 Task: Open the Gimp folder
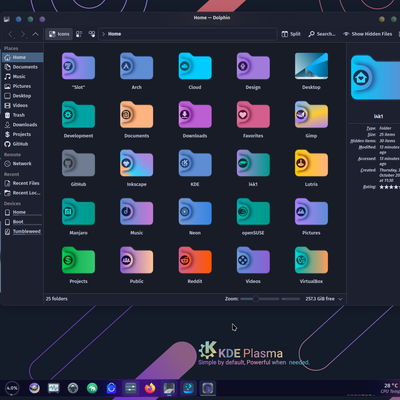(311, 115)
